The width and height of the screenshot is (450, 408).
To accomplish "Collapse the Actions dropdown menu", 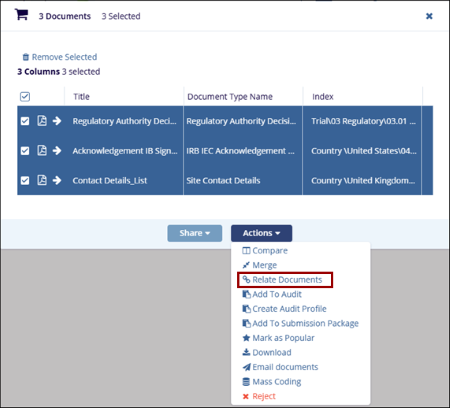I will point(261,233).
